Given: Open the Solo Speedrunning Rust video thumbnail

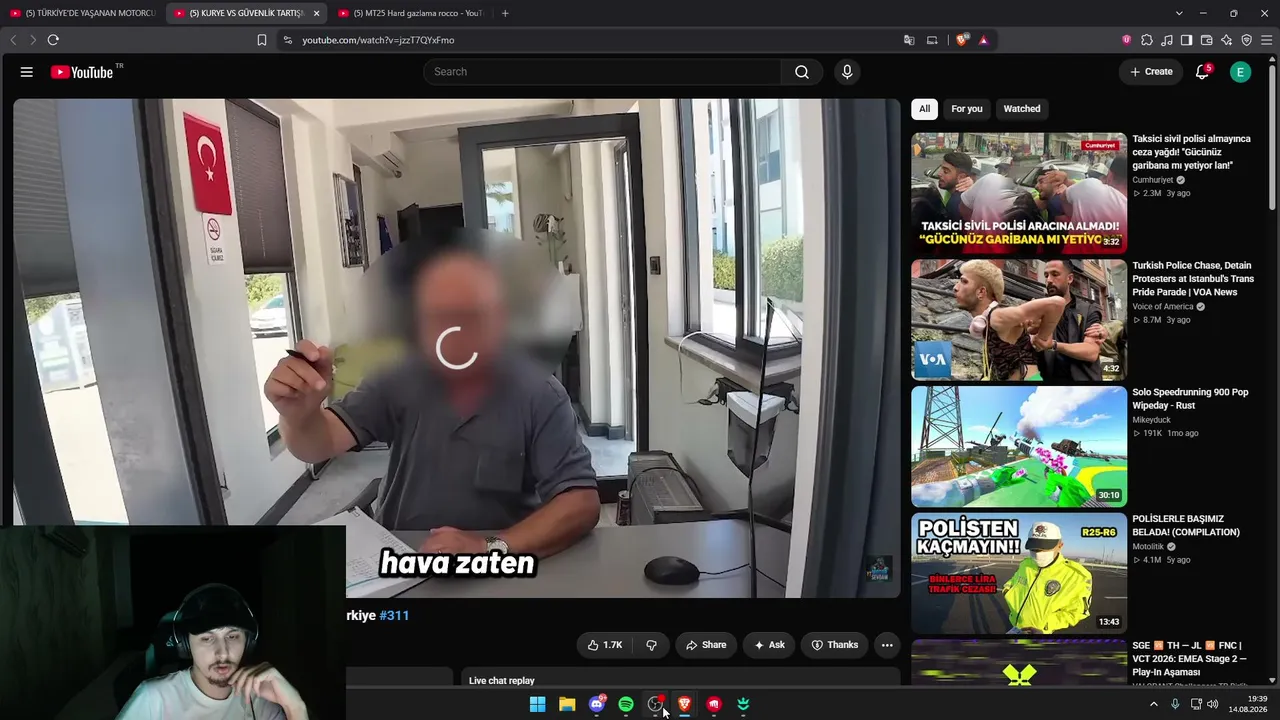Looking at the screenshot, I should tap(1019, 447).
